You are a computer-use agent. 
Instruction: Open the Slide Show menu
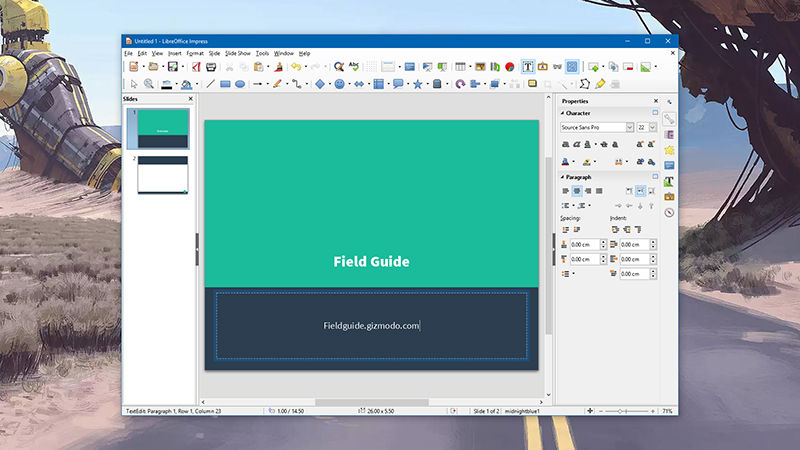point(238,53)
